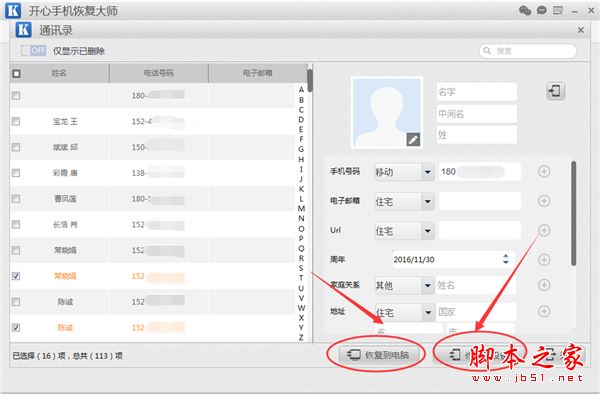600x394 pixels.
Task: Click the 姓名 field in 家庭关系 row
Action: pos(476,285)
